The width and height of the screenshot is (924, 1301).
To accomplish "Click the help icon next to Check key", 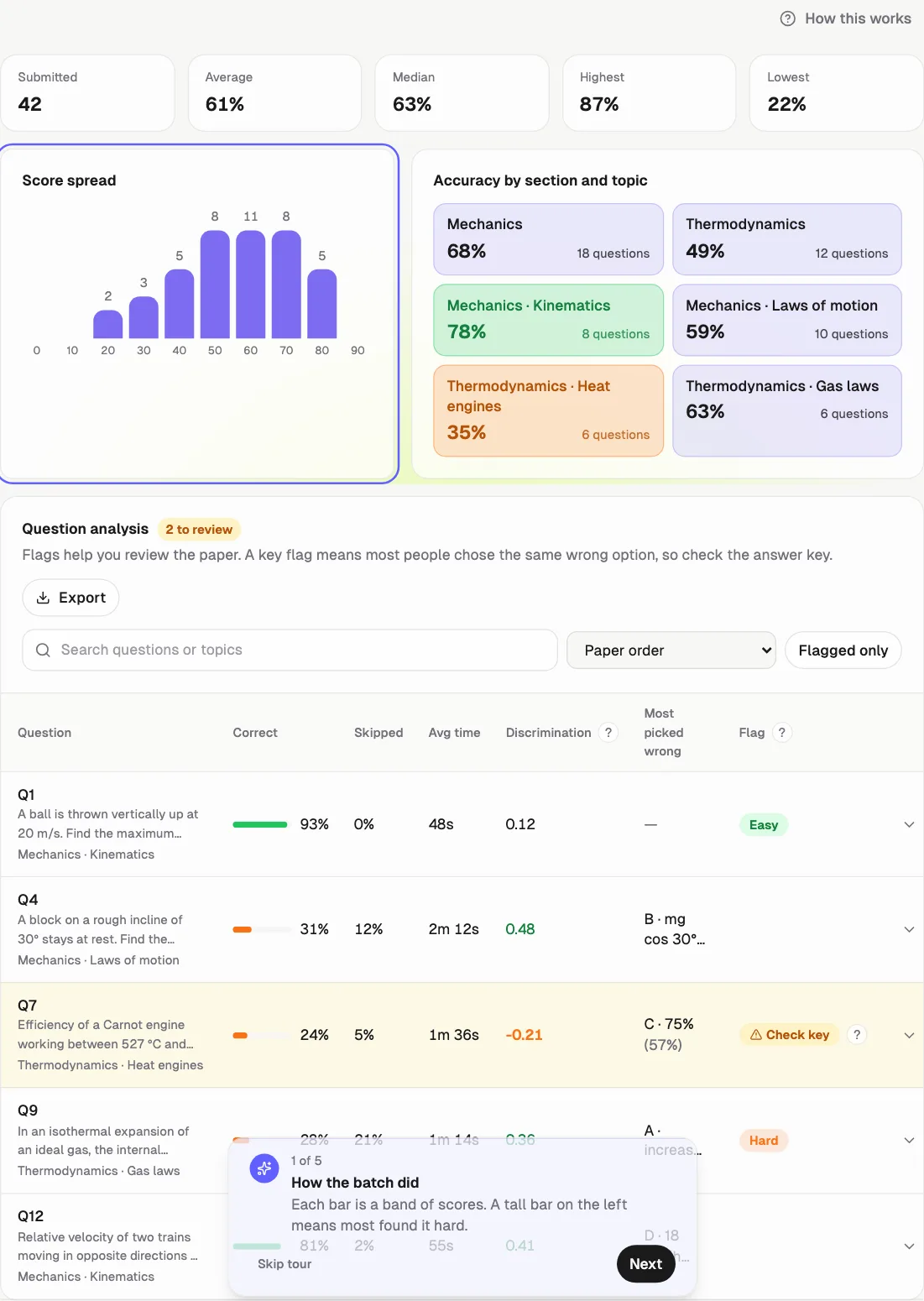I will pos(857,1035).
